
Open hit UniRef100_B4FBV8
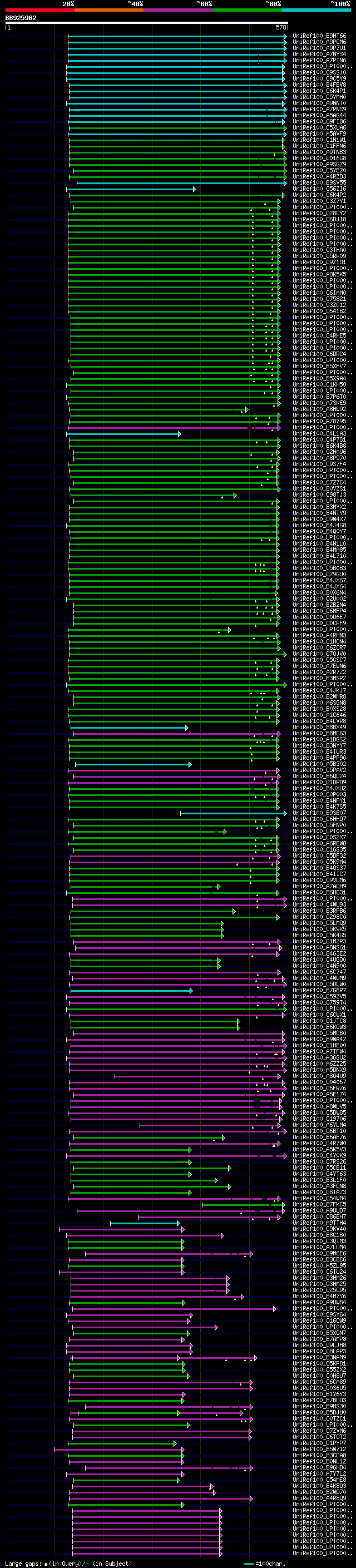[319, 85]
